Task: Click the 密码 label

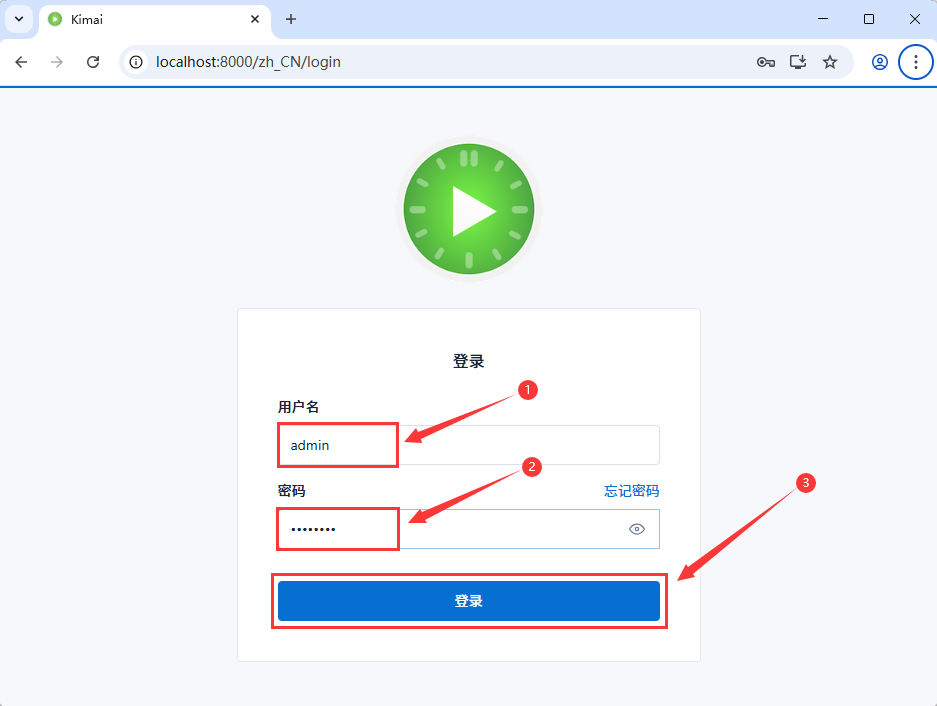Action: 292,491
